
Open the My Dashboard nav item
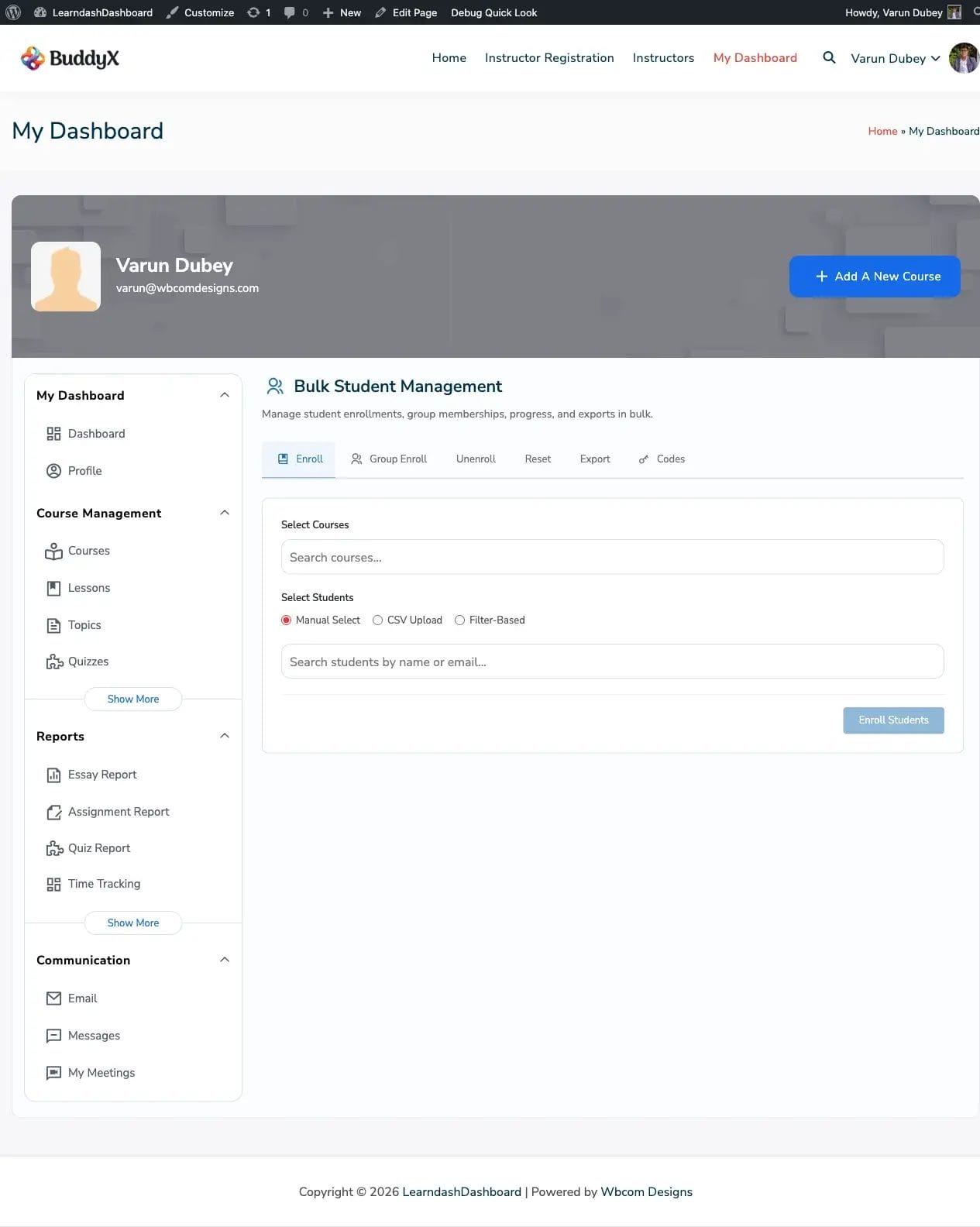pos(755,58)
